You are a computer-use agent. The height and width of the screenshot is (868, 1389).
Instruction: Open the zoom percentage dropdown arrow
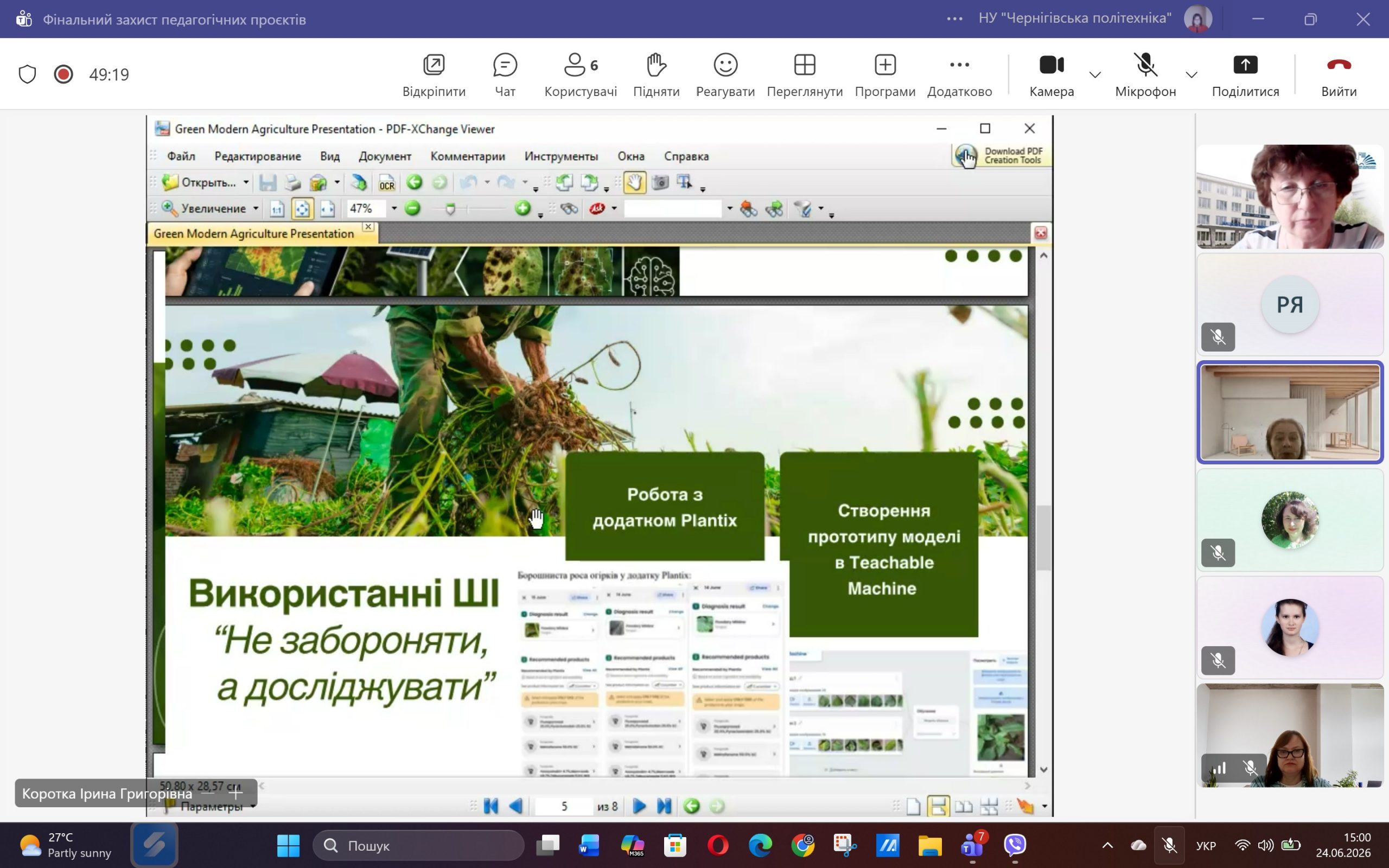pyautogui.click(x=394, y=208)
